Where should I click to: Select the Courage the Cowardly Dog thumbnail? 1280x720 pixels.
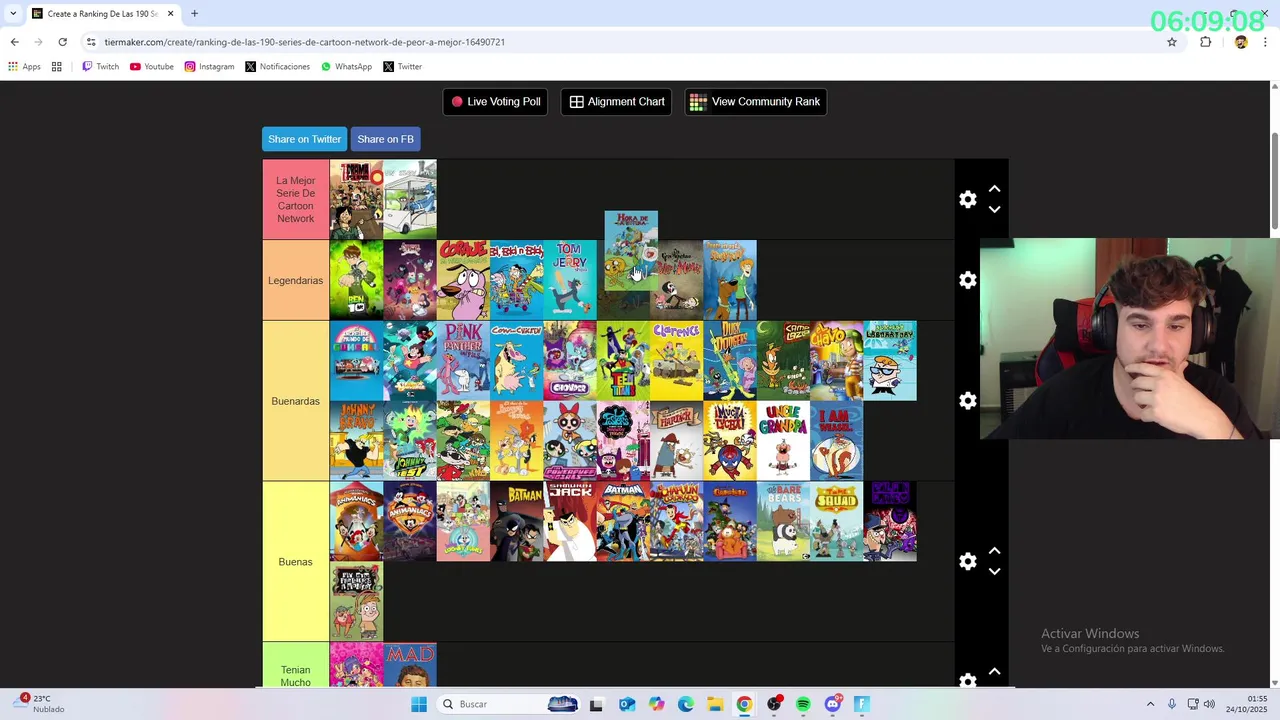(x=463, y=280)
